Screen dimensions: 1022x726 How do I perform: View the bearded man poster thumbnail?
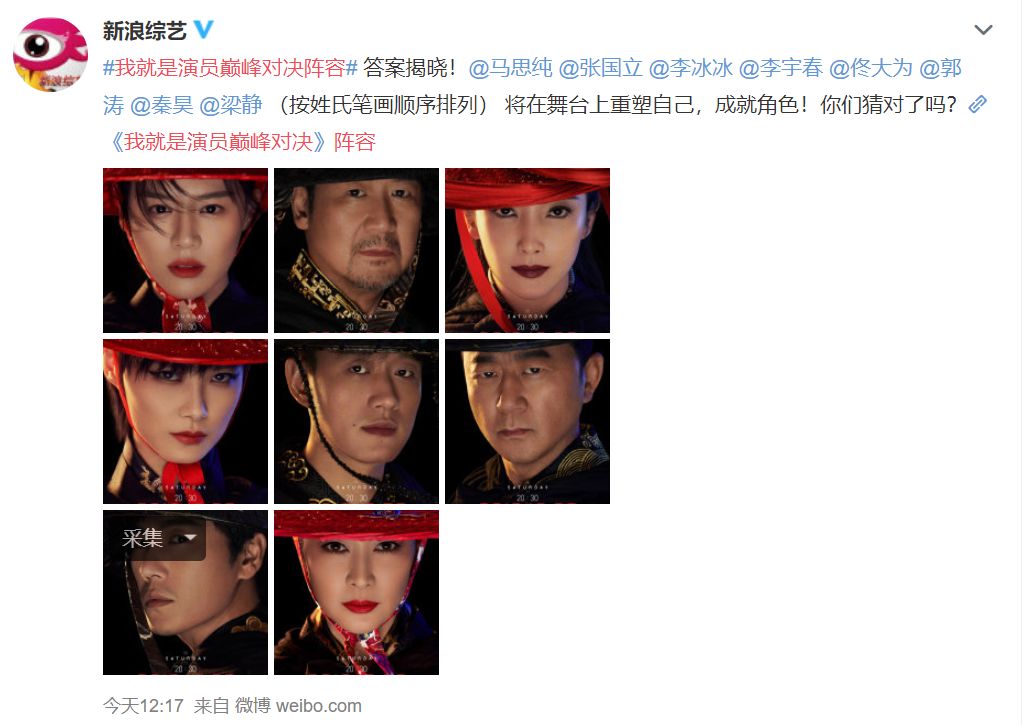(x=357, y=250)
